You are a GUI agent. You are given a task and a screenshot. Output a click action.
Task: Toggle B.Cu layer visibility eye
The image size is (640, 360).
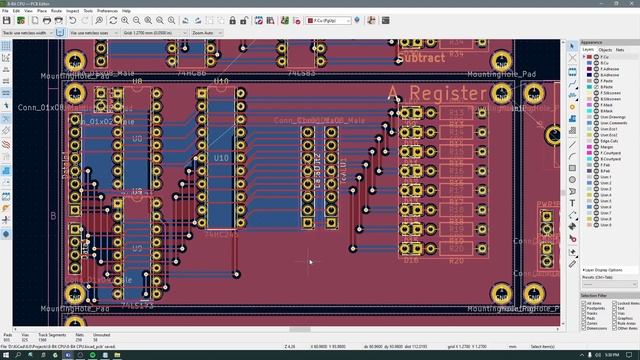pyautogui.click(x=596, y=63)
